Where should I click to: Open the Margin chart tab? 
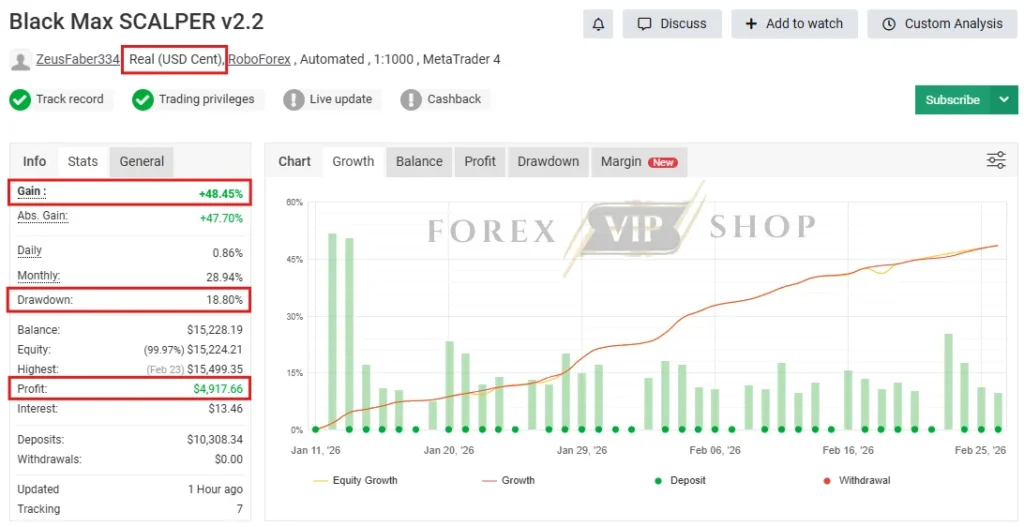(x=639, y=161)
